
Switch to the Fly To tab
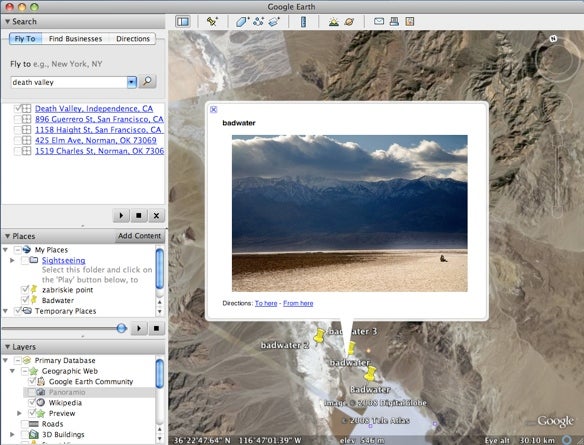pos(25,38)
